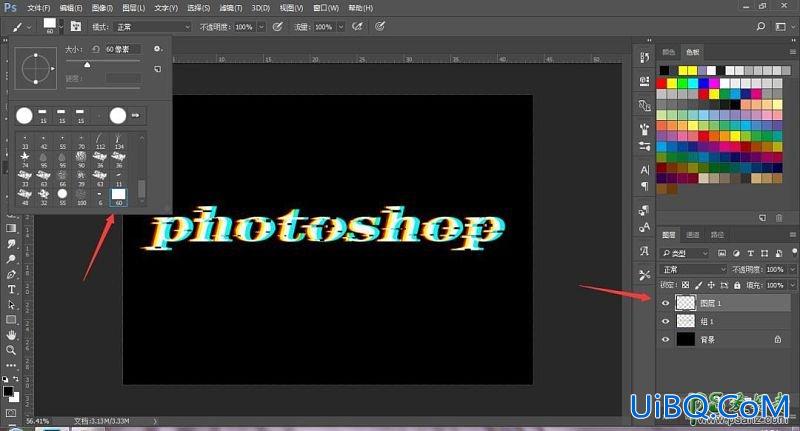Open the tool presets scissors icon in dock

644,275
